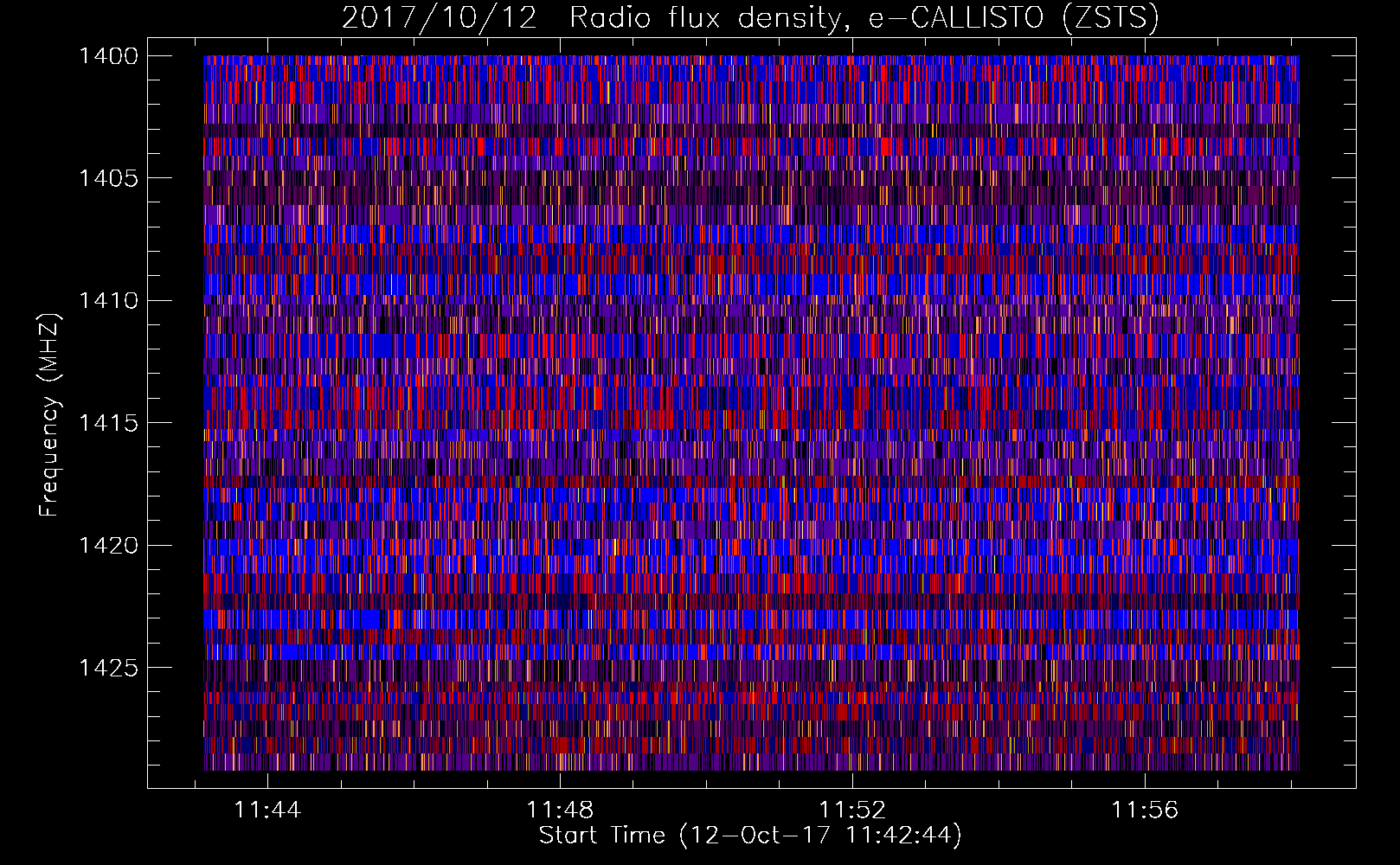
Task: Click the '11:52' time axis label
Action: point(853,810)
